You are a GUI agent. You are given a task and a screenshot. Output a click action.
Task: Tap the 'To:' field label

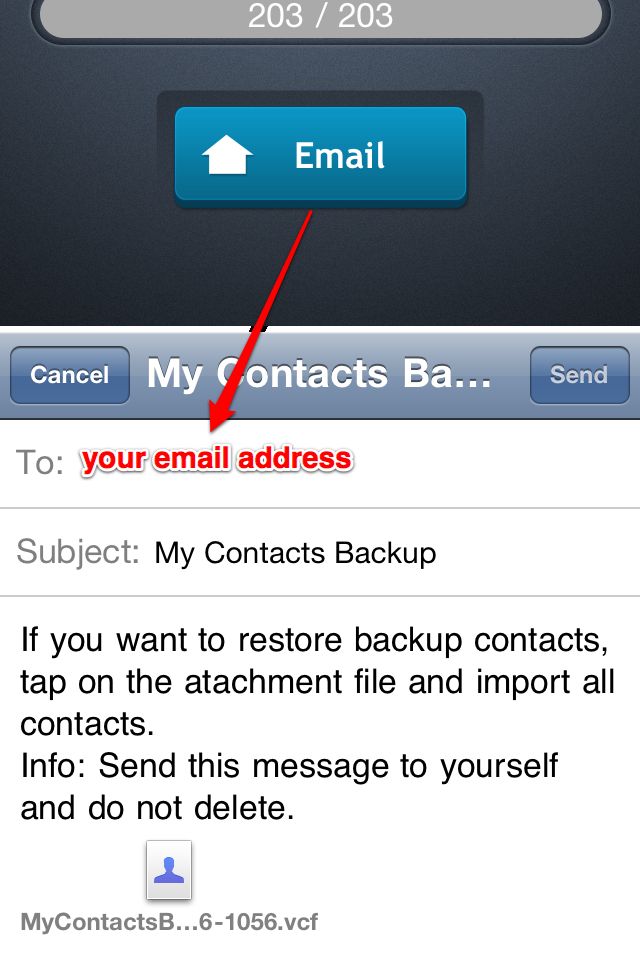40,462
